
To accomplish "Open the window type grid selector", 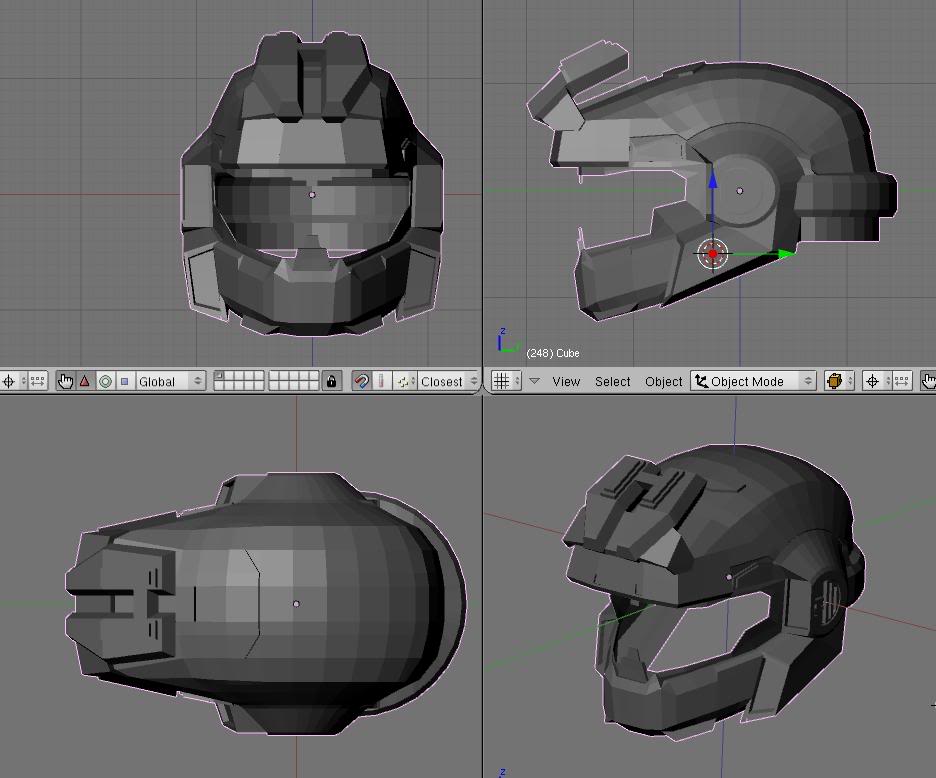I will 506,381.
